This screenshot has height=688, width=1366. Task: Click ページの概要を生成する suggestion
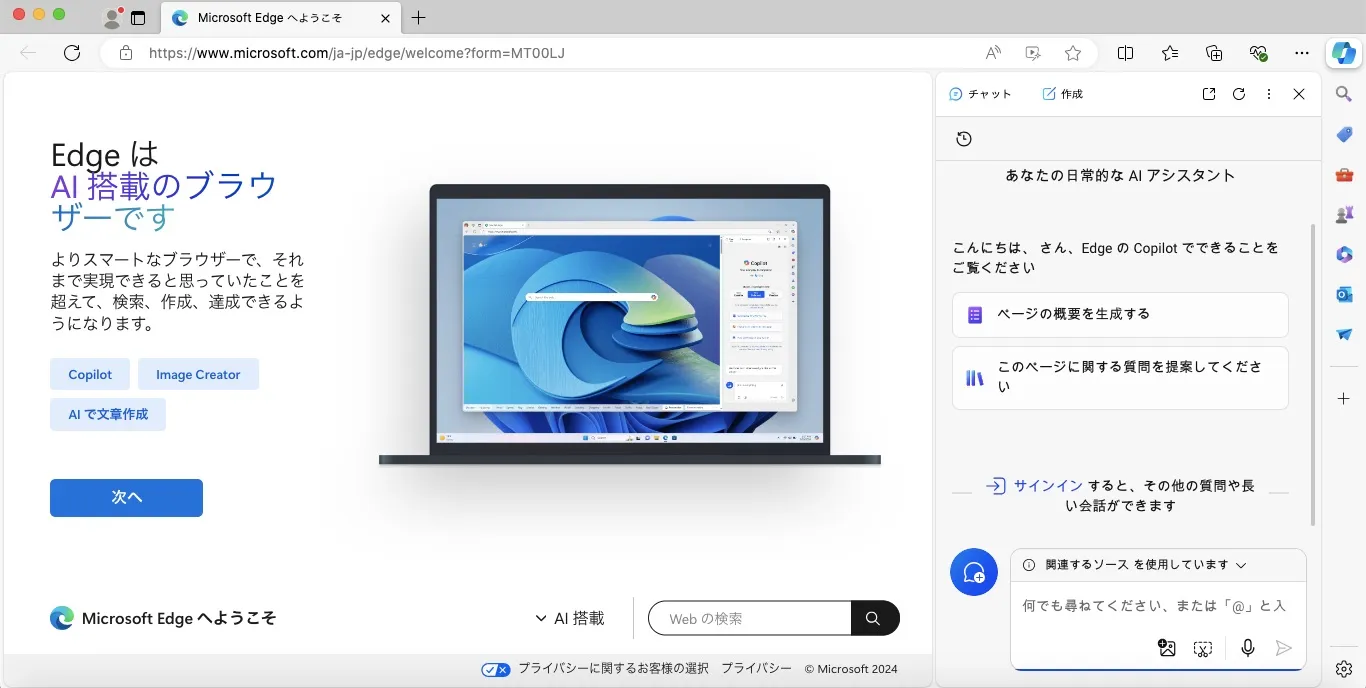(x=1120, y=315)
